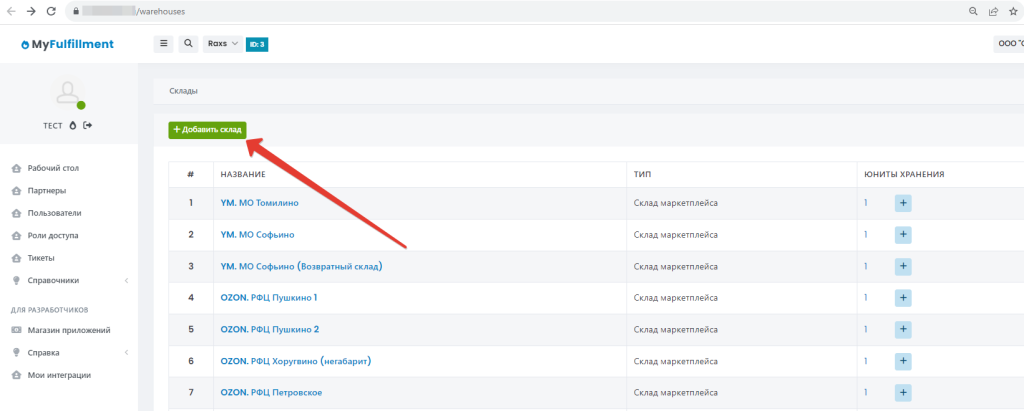1024x411 pixels.
Task: Add storage unit for YM. МО Томилино
Action: [902, 203]
